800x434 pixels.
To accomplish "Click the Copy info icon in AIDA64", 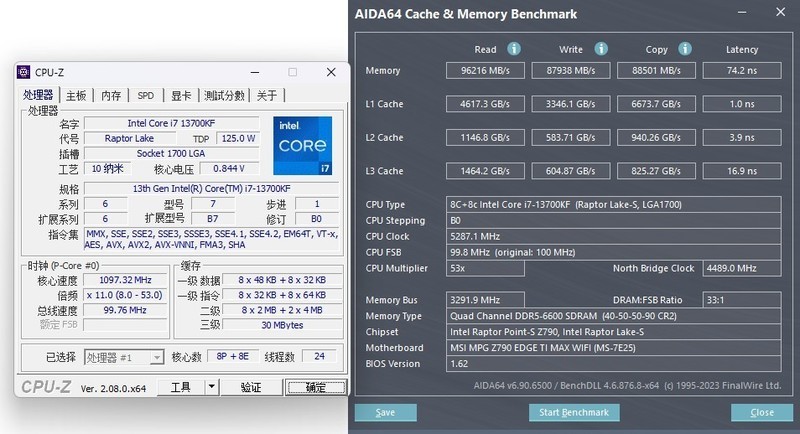I will pyautogui.click(x=685, y=49).
